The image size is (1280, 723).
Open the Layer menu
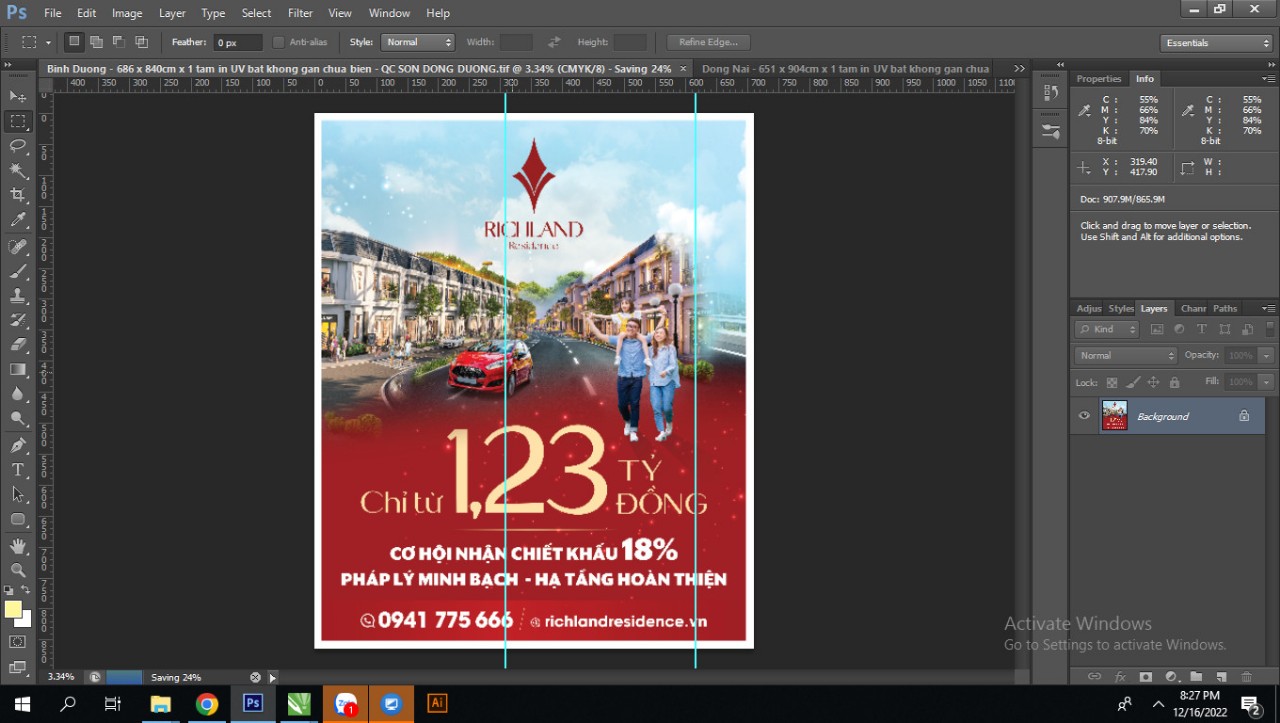pyautogui.click(x=172, y=13)
